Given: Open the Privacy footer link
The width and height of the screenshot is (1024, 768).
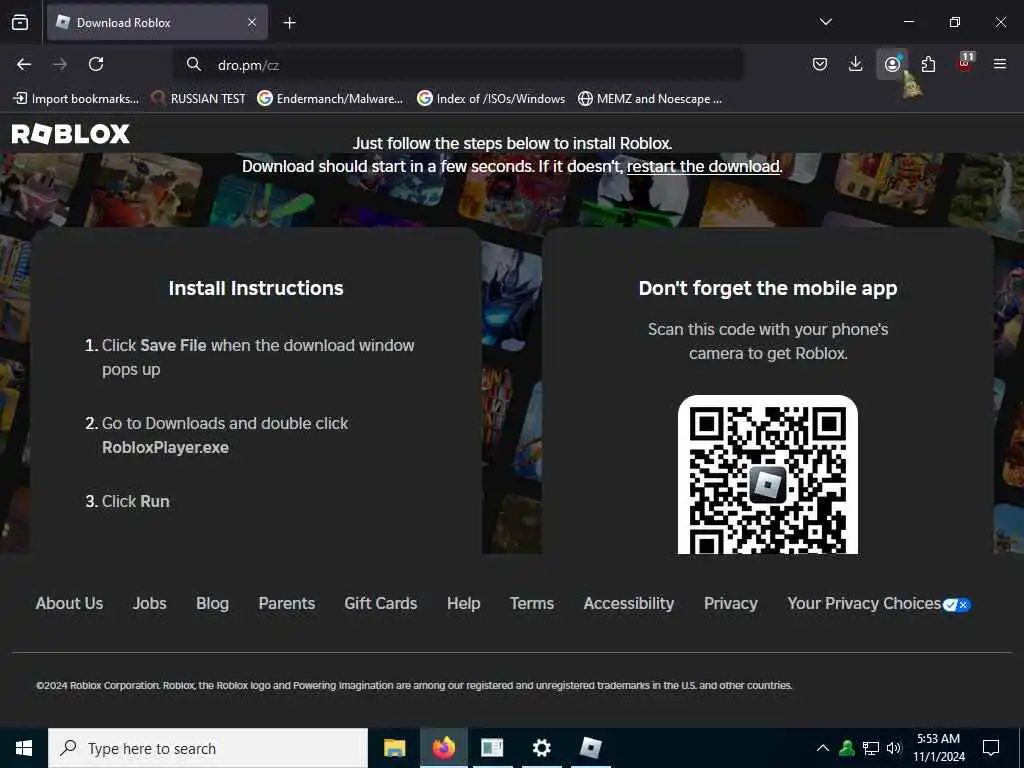Looking at the screenshot, I should point(731,603).
